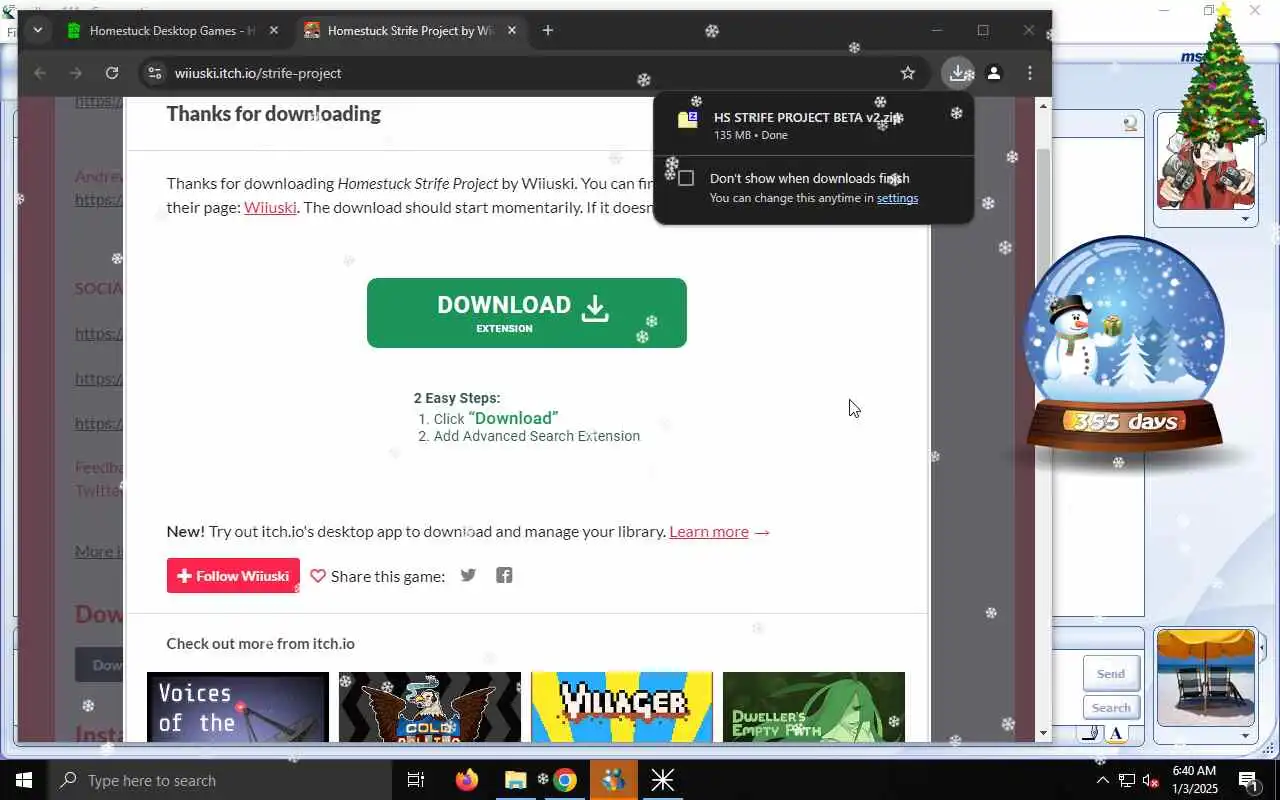Viewport: 1280px width, 800px height.
Task: Show hidden system tray icons
Action: [x=1103, y=780]
